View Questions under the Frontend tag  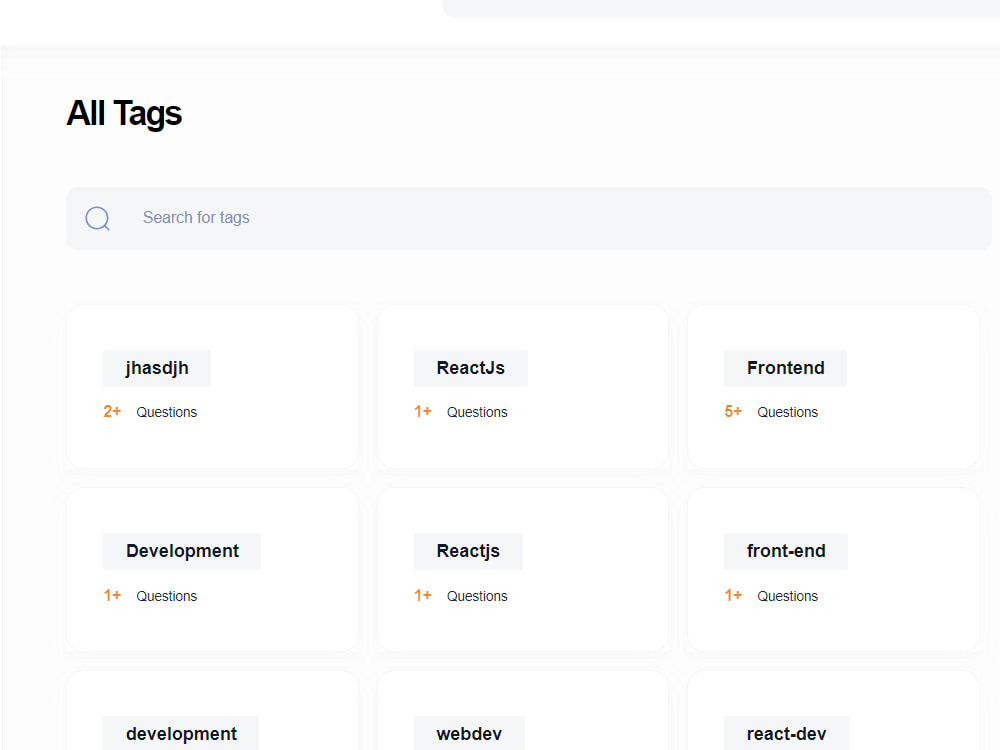(x=788, y=412)
